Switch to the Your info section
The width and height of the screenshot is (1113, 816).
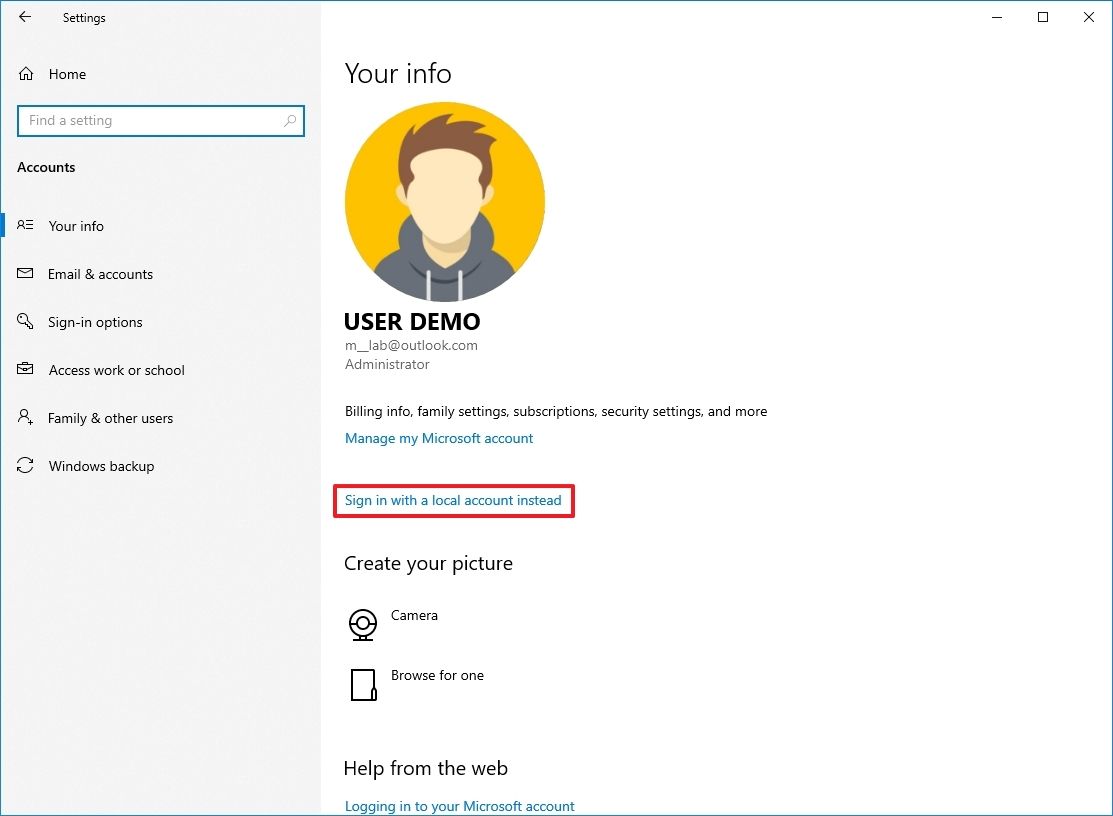[76, 225]
